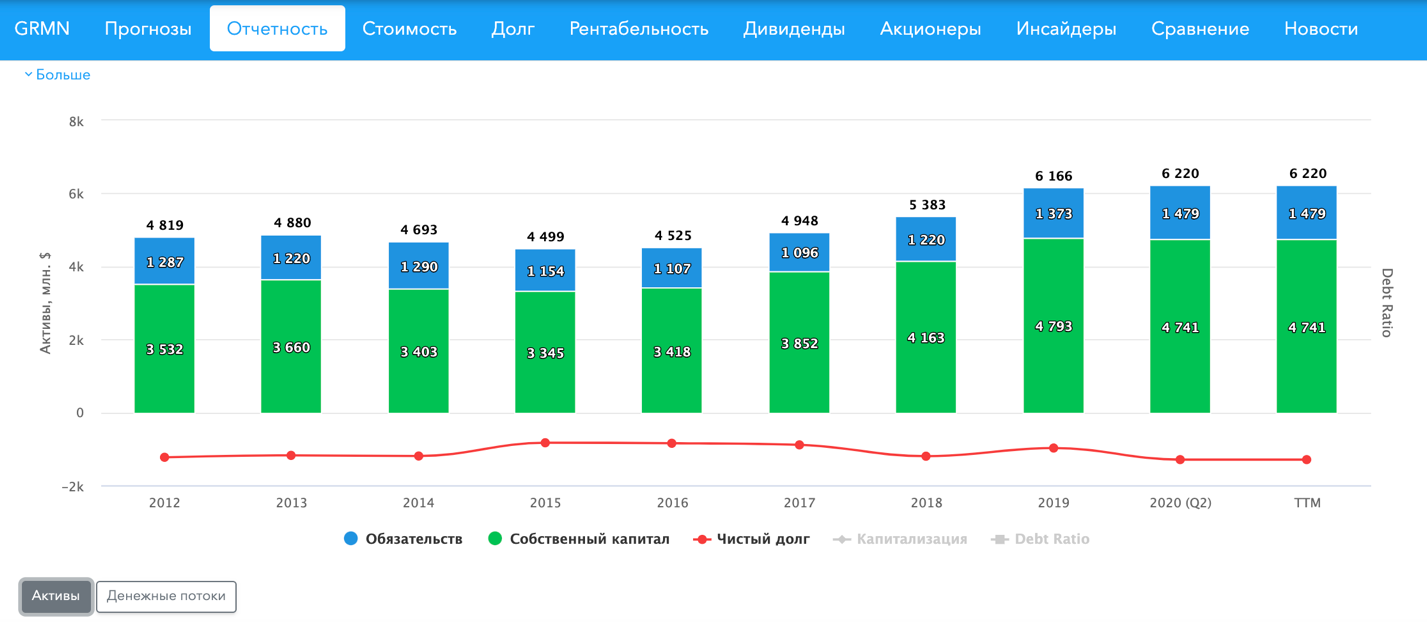Open the Стоимость tab
1427x622 pixels.
(409, 29)
